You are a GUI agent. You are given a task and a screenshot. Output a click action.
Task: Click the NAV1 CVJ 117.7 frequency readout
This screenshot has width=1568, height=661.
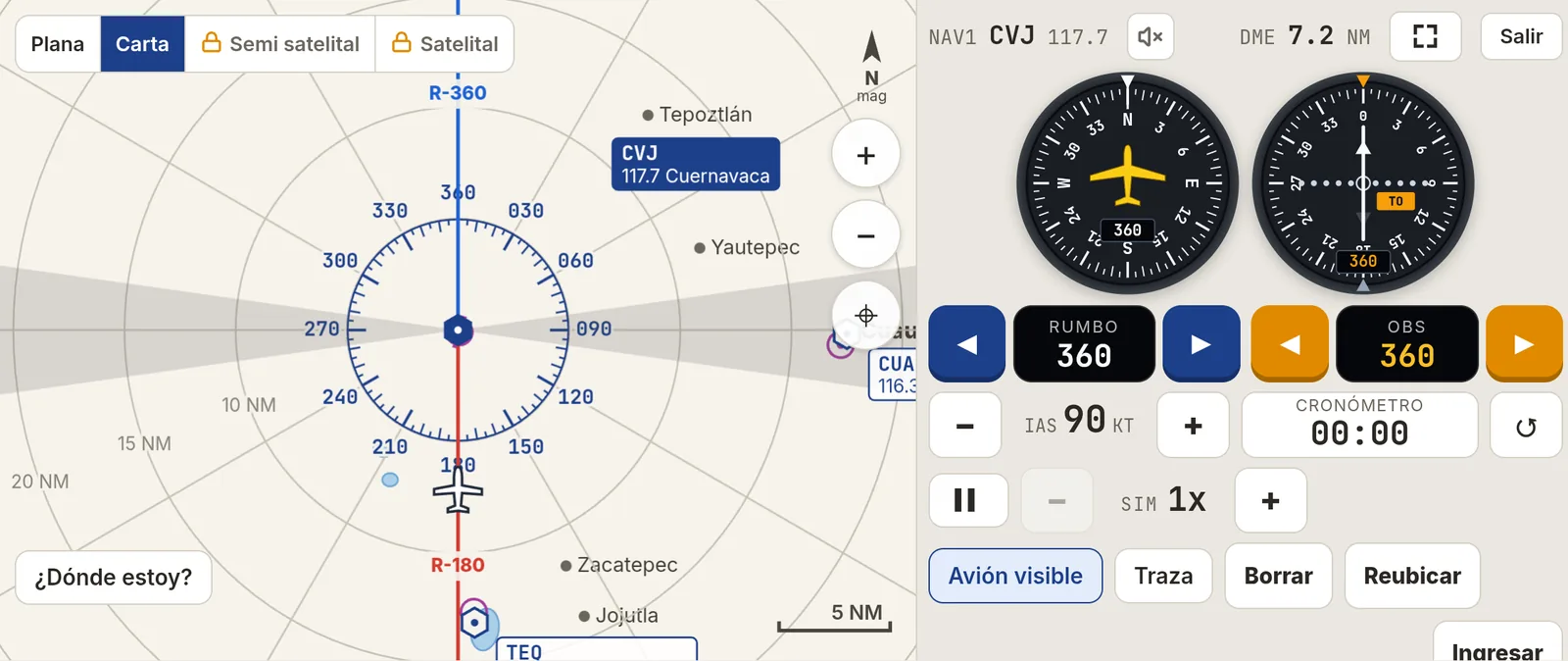[1018, 37]
